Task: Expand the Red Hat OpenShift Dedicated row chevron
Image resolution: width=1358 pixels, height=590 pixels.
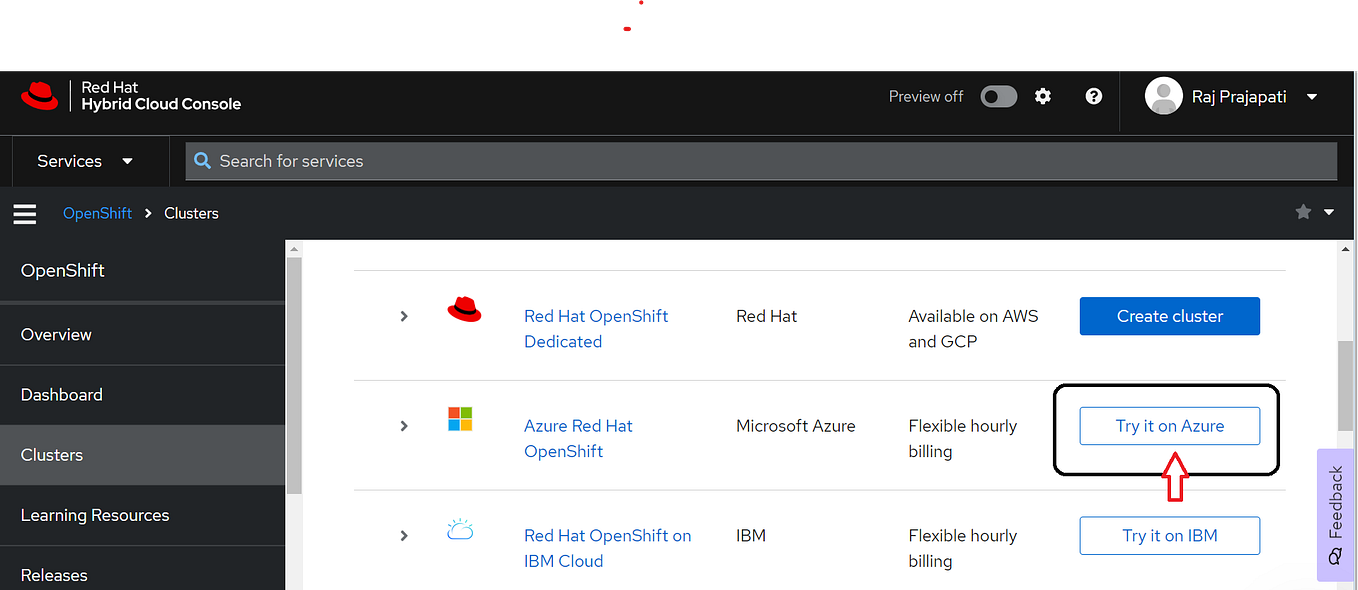Action: click(404, 315)
